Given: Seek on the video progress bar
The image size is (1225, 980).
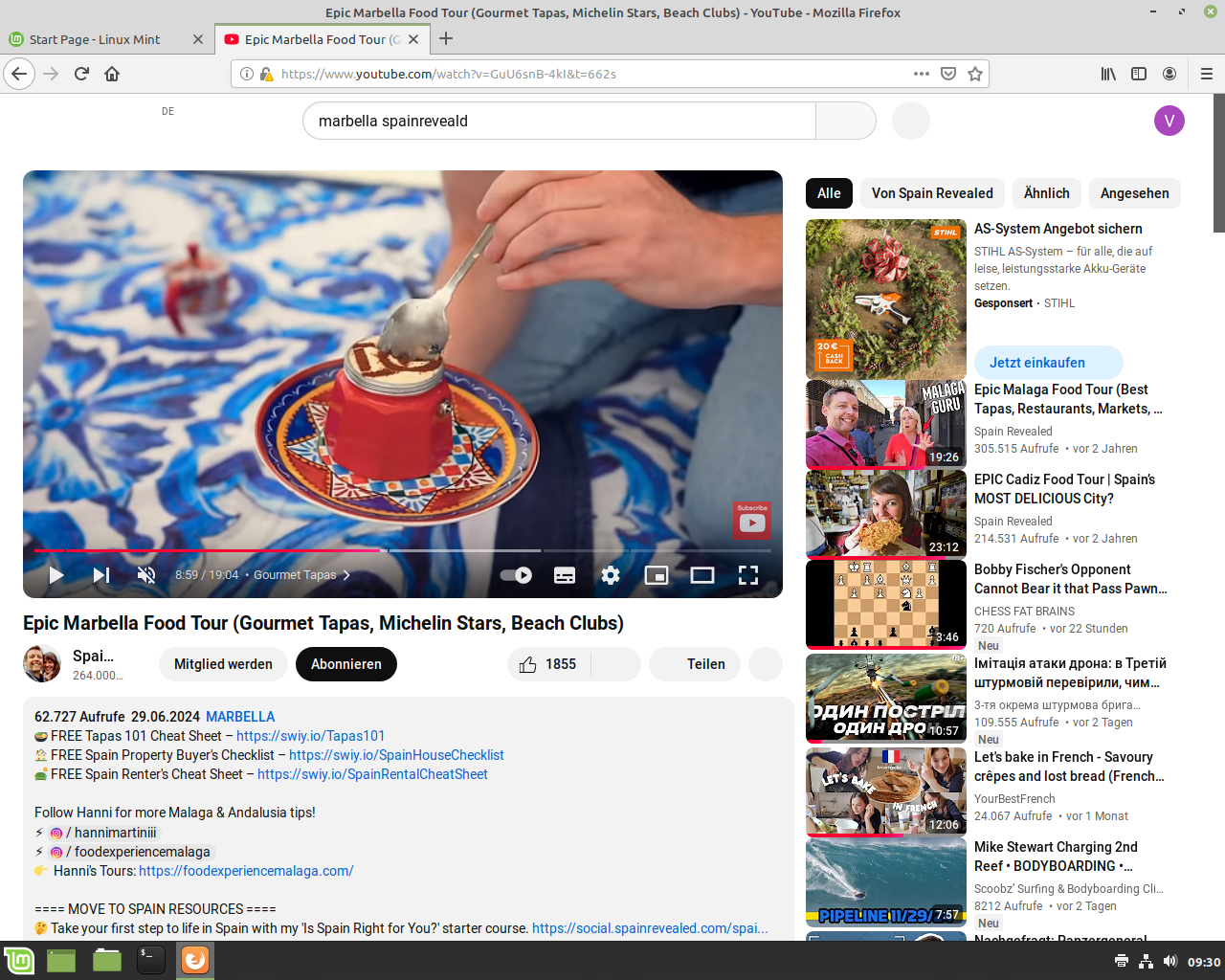Looking at the screenshot, I should [402, 550].
